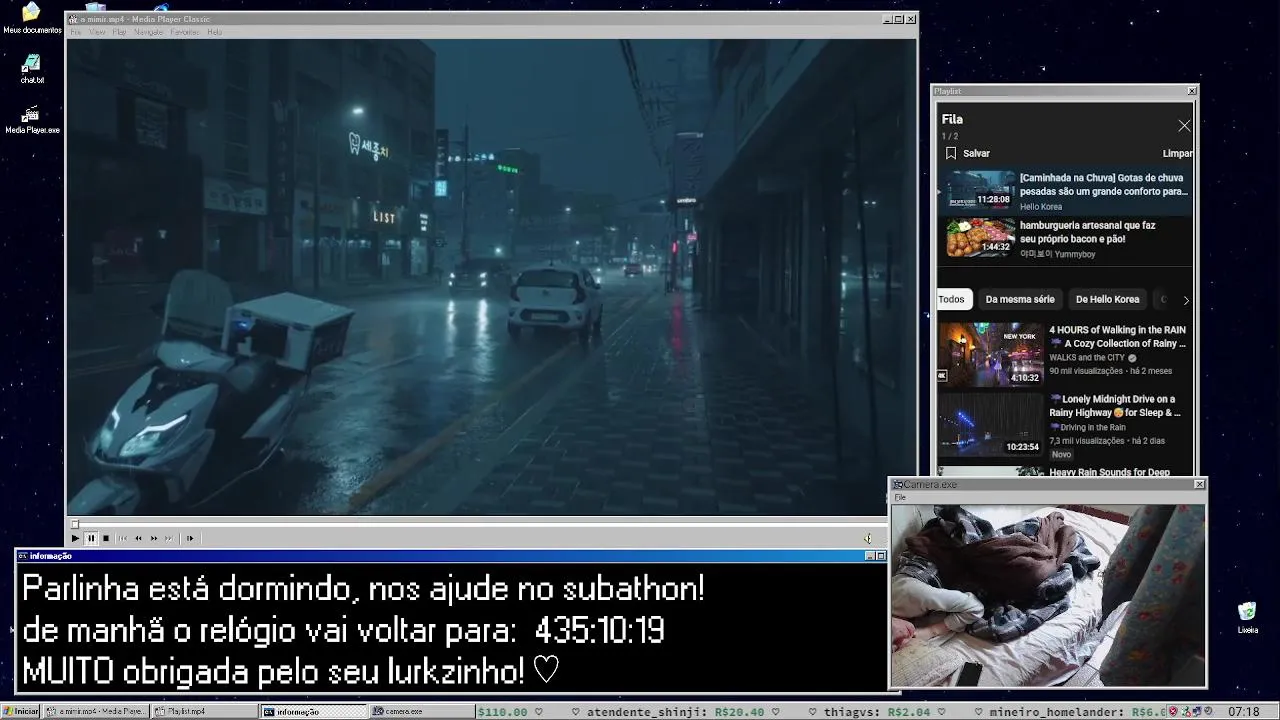Close the Camera.exe window
This screenshot has height=720, width=1280.
click(x=1200, y=484)
